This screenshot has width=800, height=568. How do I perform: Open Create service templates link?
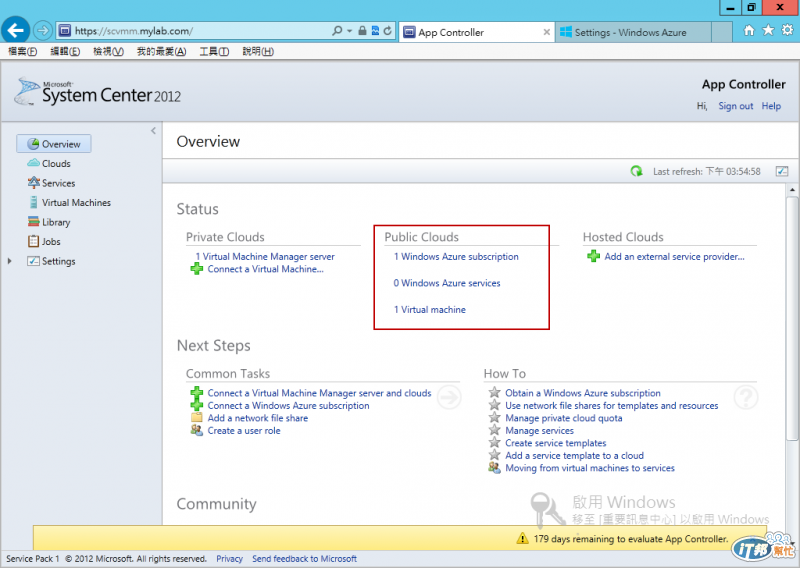(x=556, y=443)
